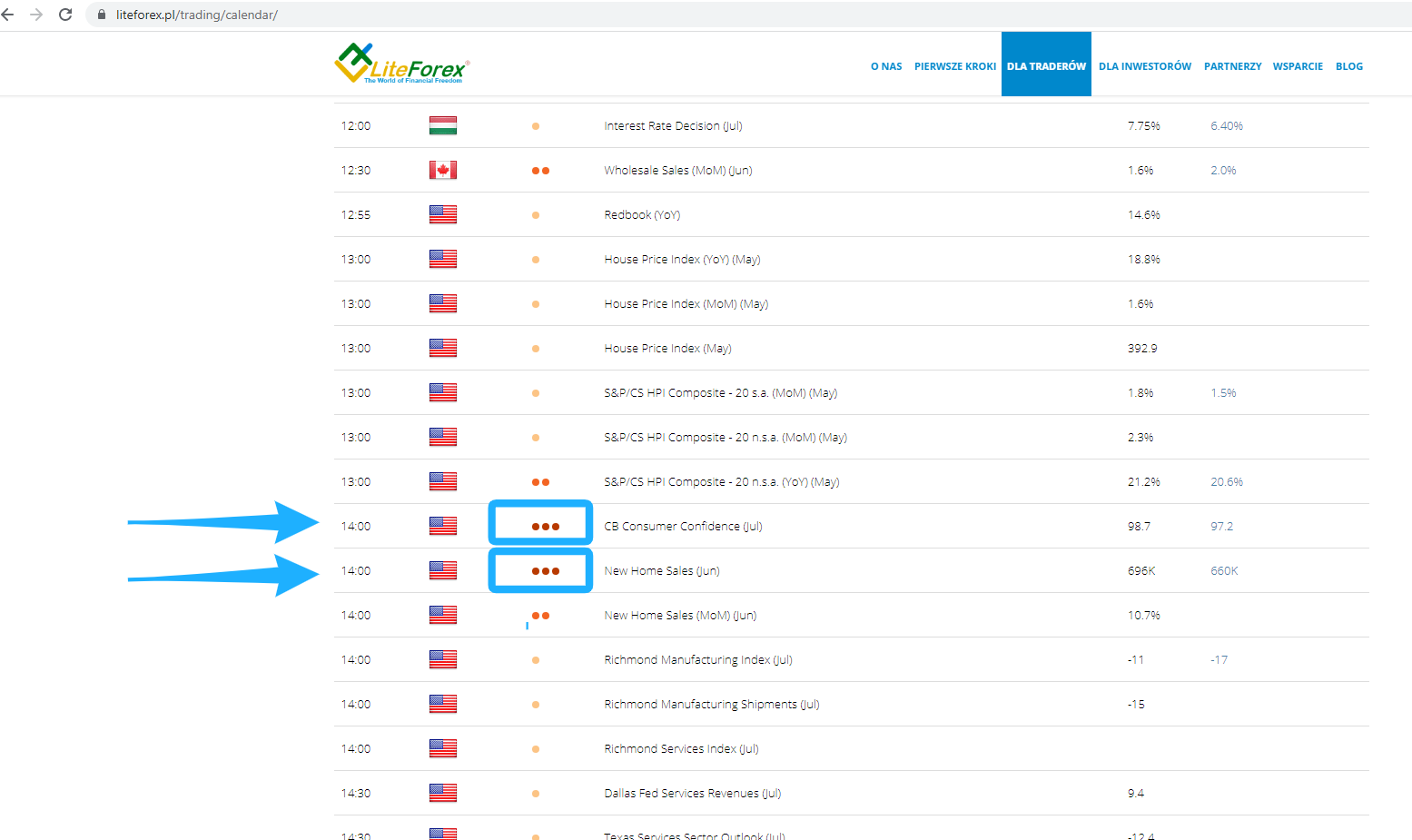Click the browser refresh icon

point(64,15)
